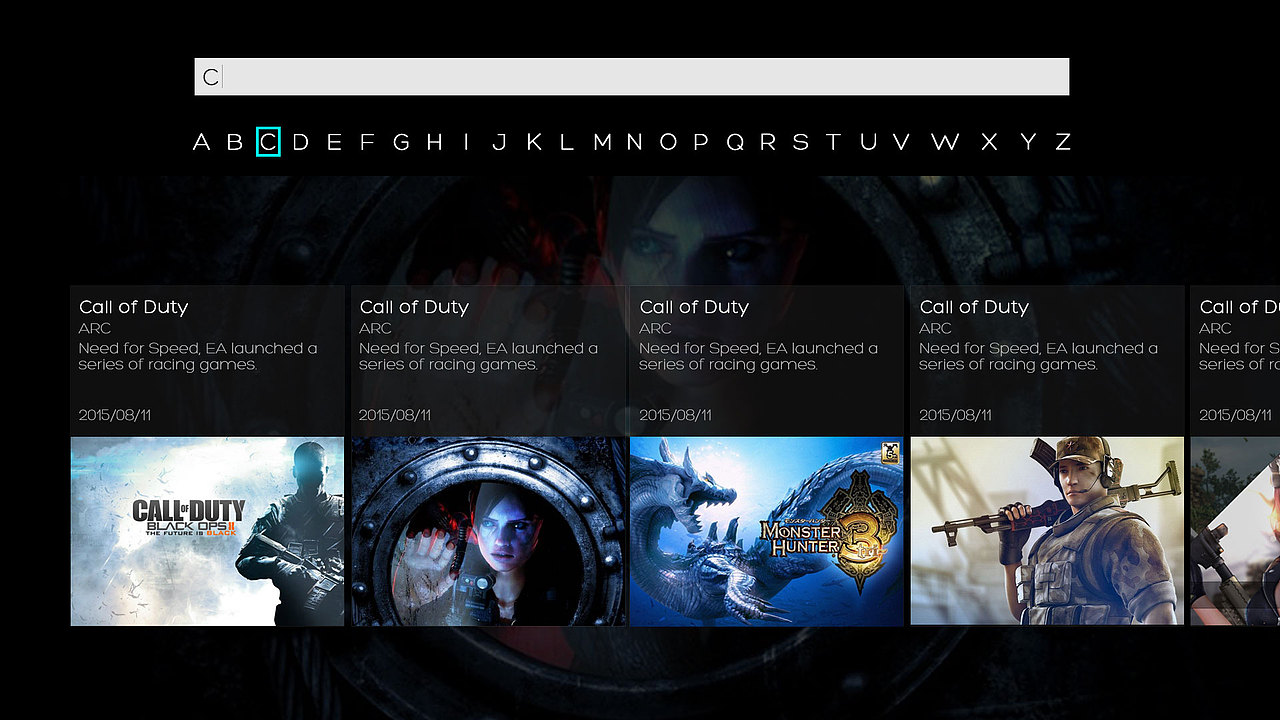Filter games by letter M
The height and width of the screenshot is (720, 1280).
602,142
